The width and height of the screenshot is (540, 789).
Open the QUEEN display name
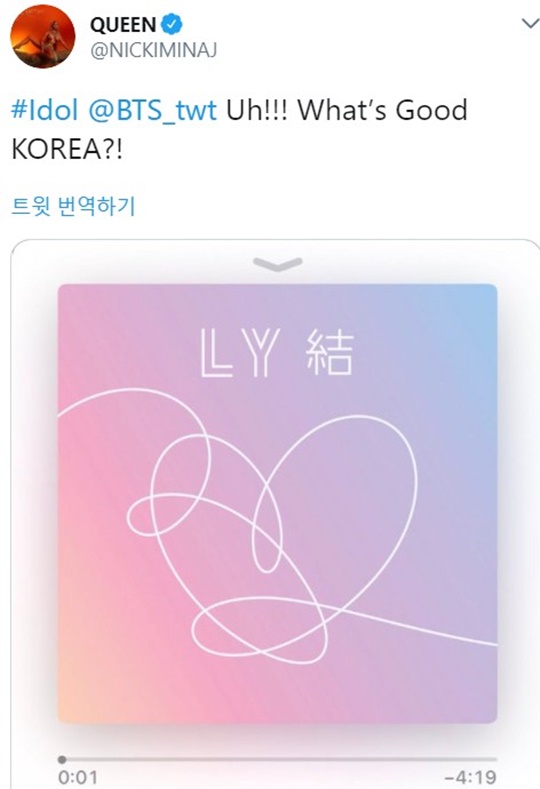point(123,25)
